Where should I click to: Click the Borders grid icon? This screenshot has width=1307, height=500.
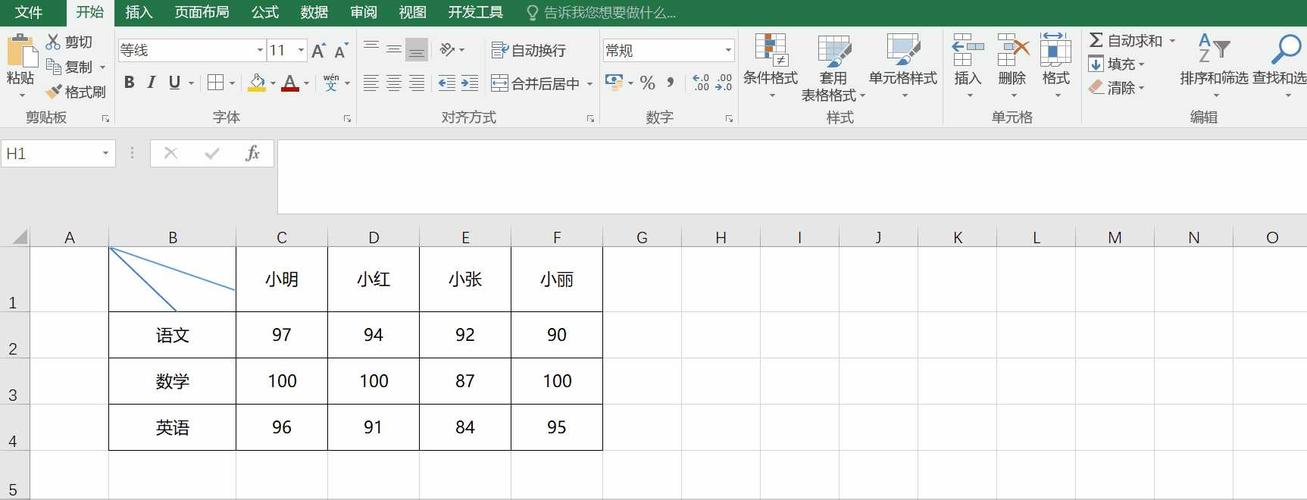coord(215,83)
